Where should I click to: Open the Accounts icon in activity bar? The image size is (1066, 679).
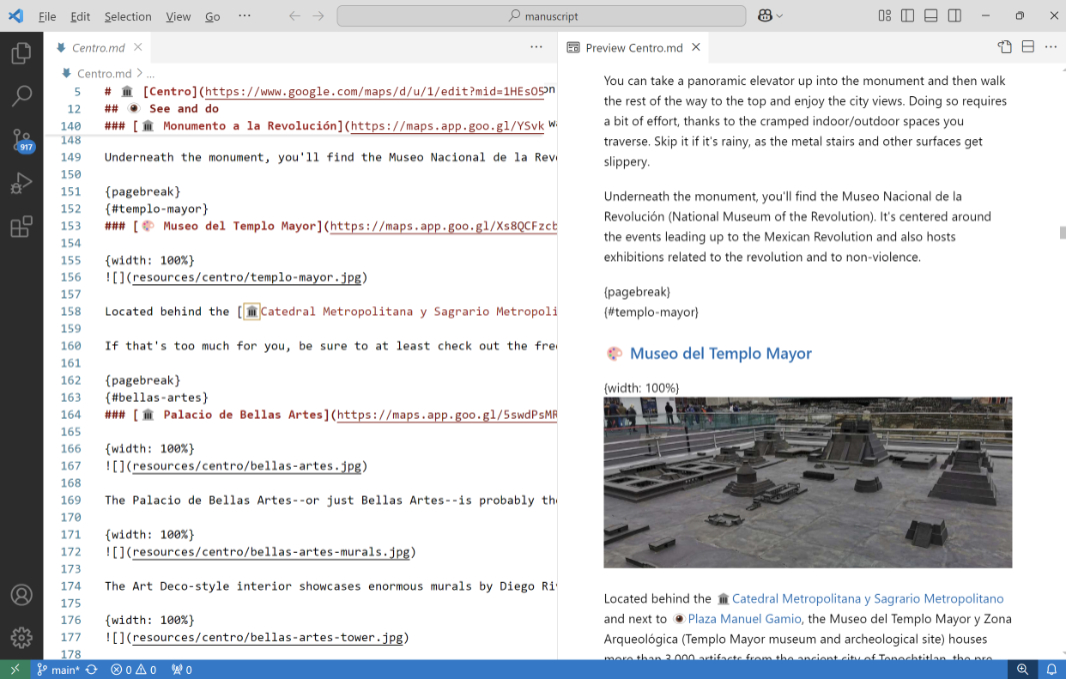click(21, 595)
